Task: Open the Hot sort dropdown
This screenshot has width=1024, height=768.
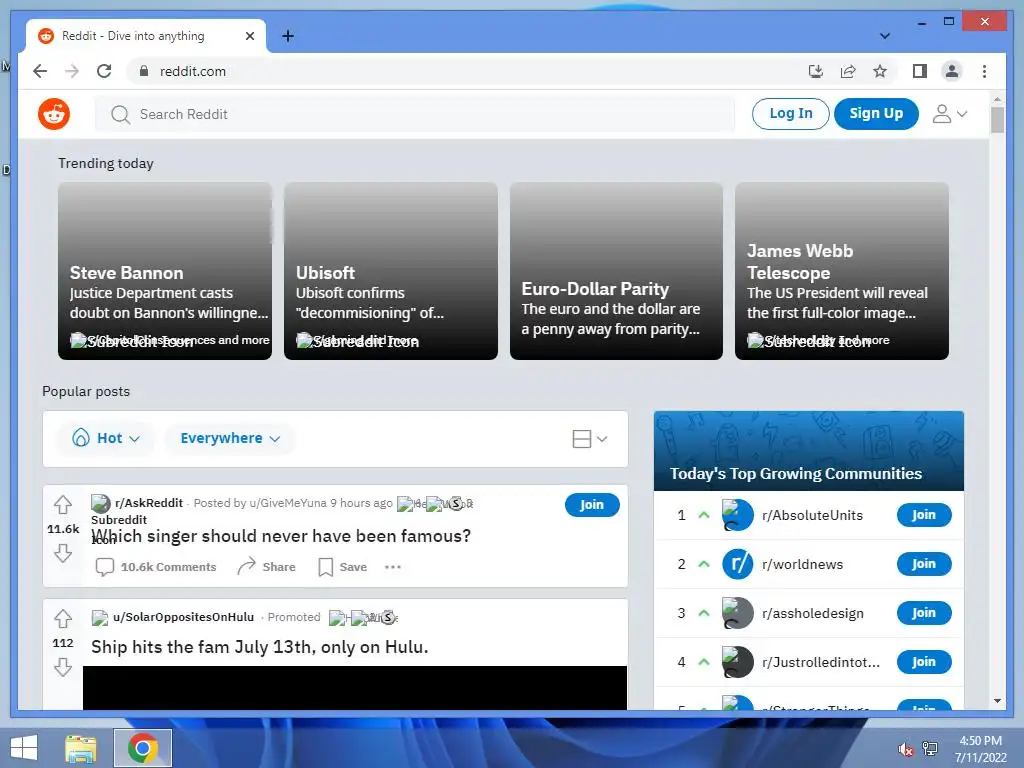Action: click(x=106, y=438)
